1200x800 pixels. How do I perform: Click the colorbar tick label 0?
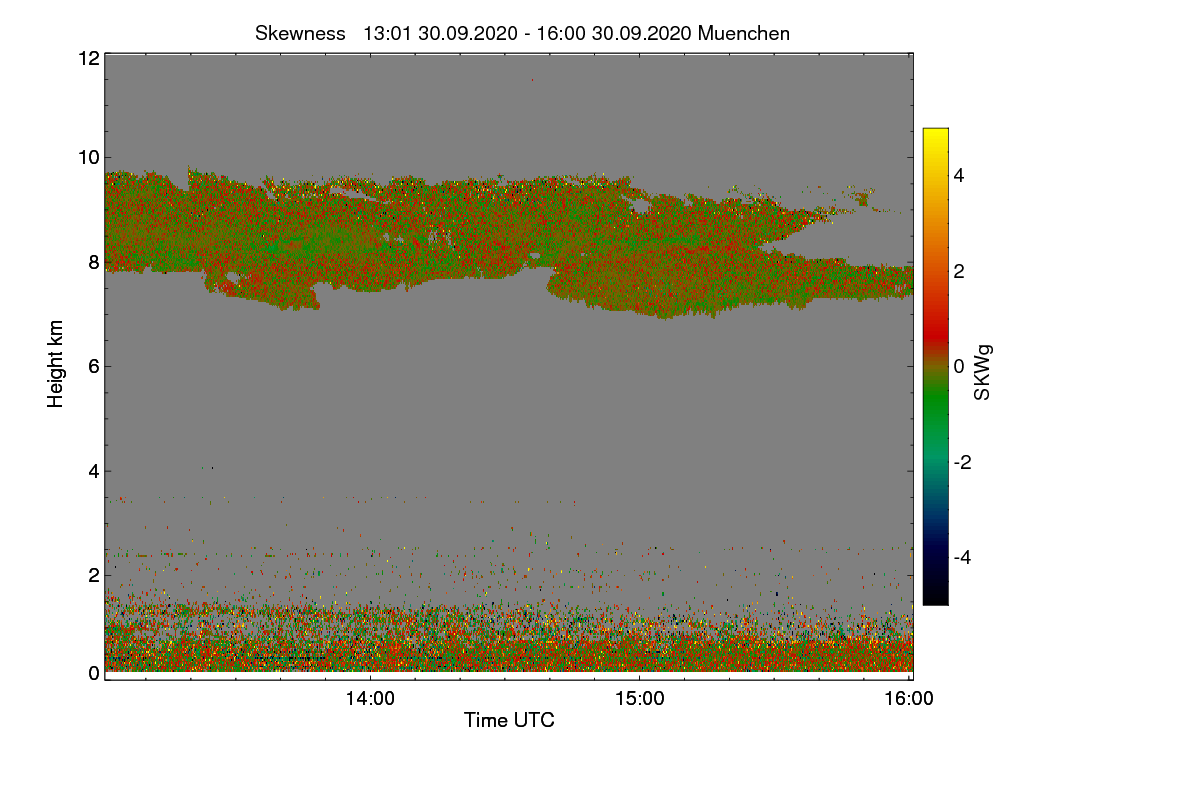(959, 366)
